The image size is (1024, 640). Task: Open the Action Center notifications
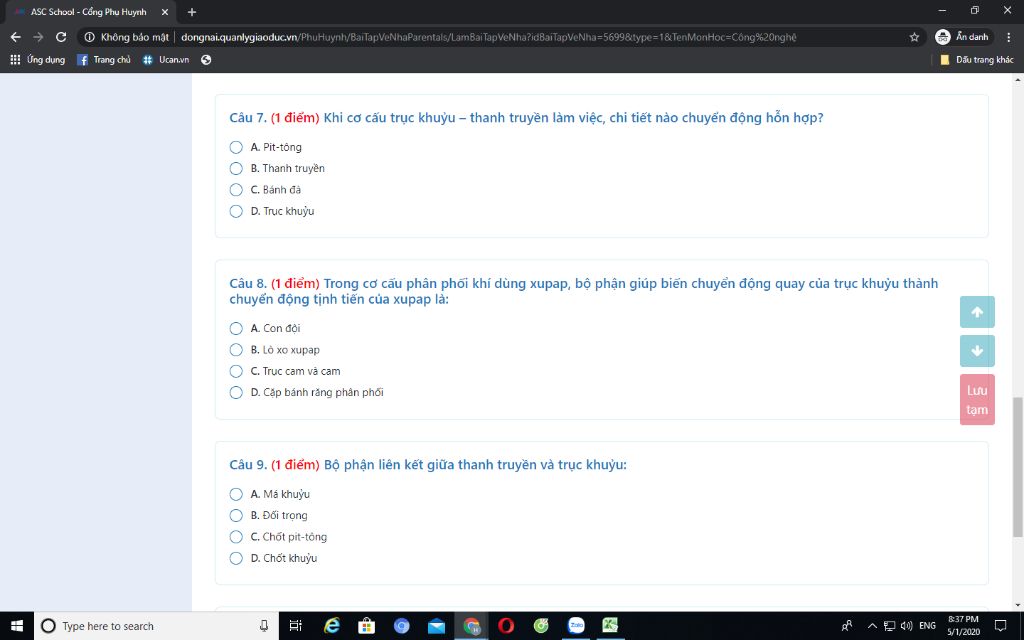(x=1001, y=626)
